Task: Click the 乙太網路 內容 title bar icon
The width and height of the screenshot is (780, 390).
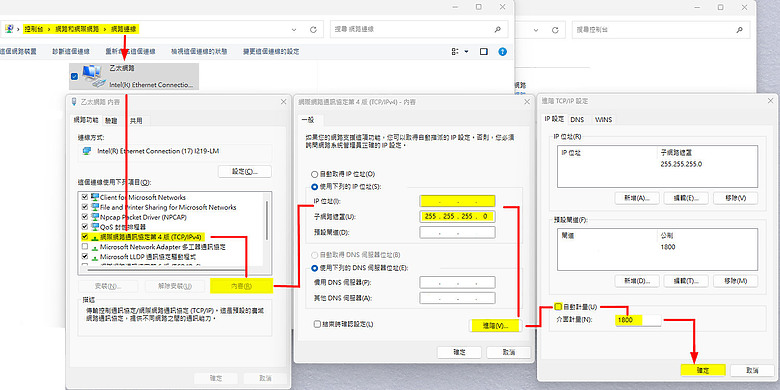Action: [x=75, y=101]
